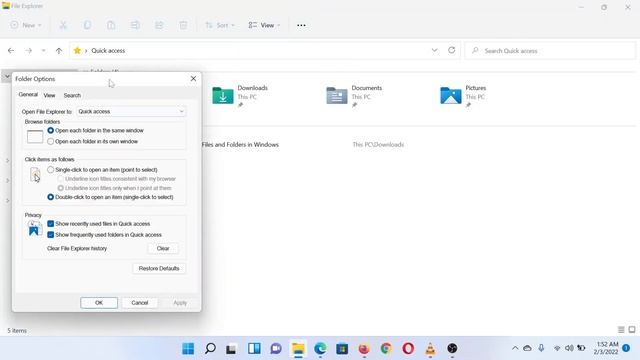Open the Pictures folder icon
Viewport: 640px width, 360px height.
(x=451, y=96)
